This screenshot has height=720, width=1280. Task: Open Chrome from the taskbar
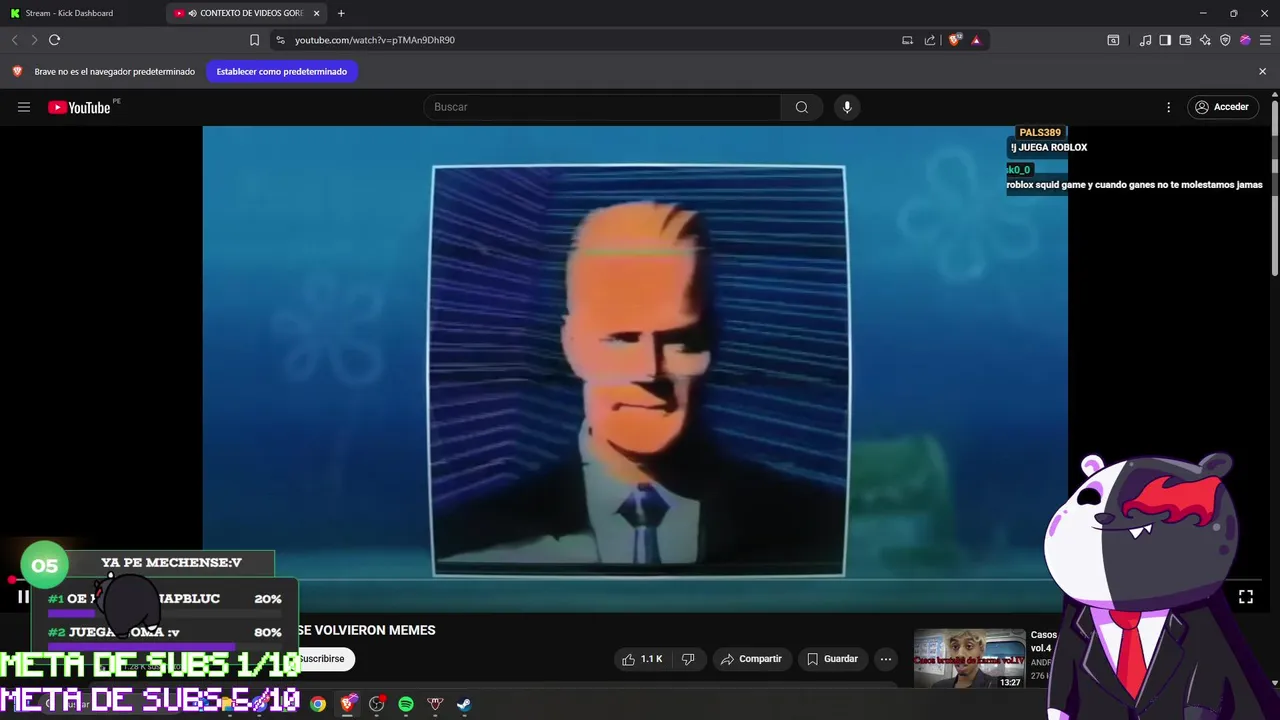(x=317, y=704)
